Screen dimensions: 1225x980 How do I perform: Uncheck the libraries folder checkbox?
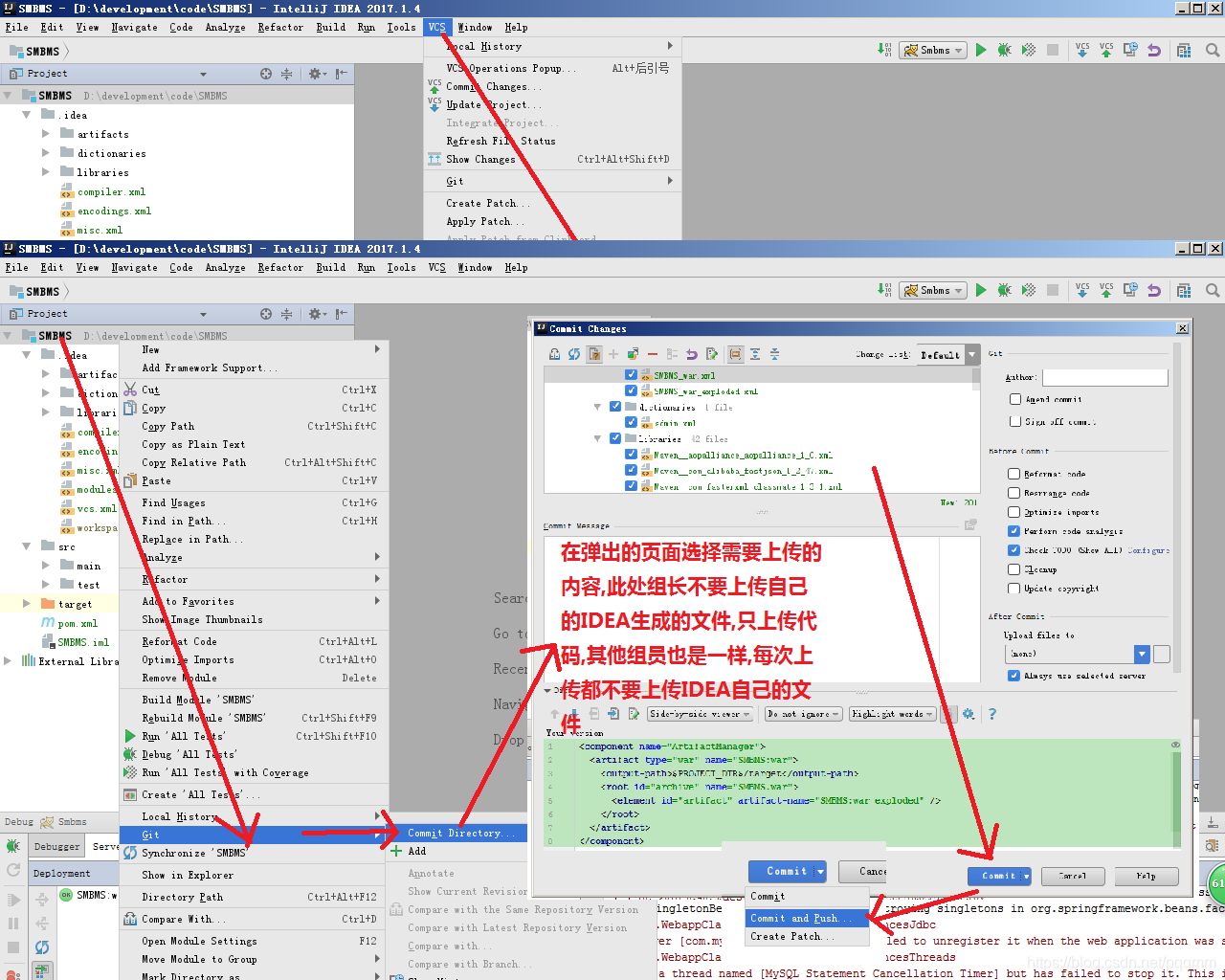tap(615, 438)
